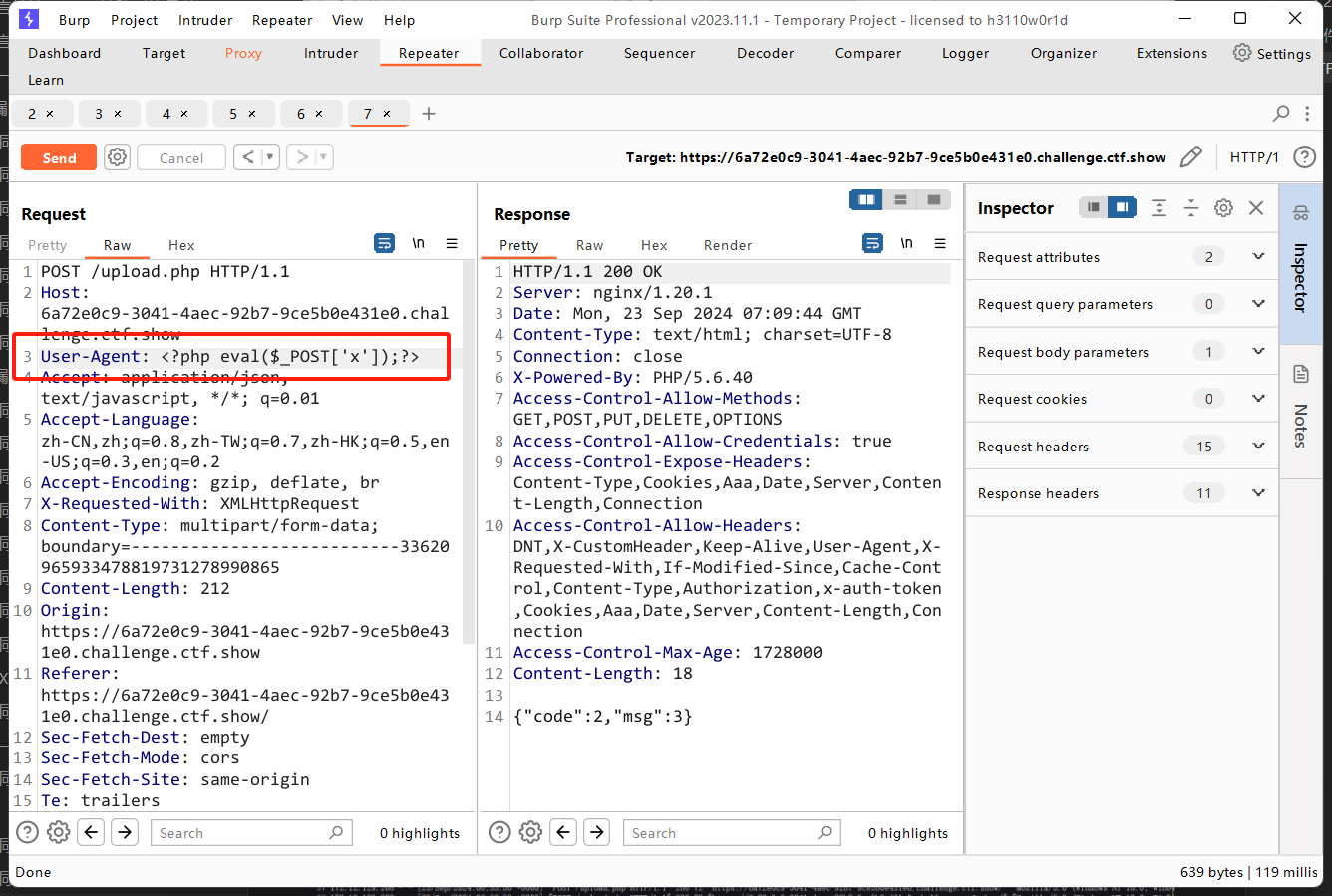
Task: Open Settings with the gear icon
Action: (1242, 53)
